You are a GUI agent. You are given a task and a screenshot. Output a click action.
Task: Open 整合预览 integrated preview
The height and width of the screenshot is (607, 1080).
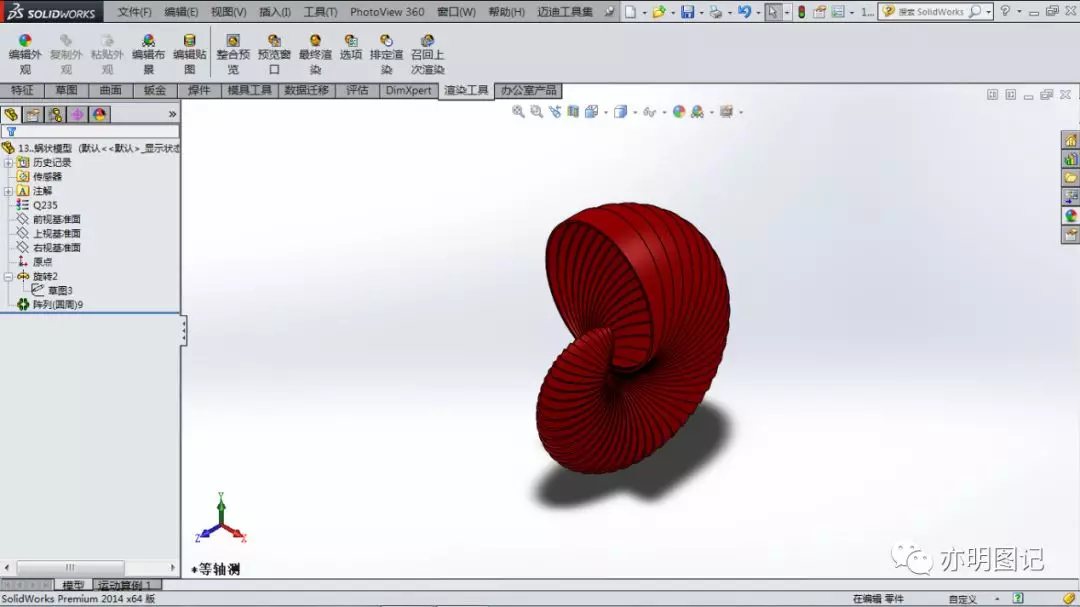point(233,54)
